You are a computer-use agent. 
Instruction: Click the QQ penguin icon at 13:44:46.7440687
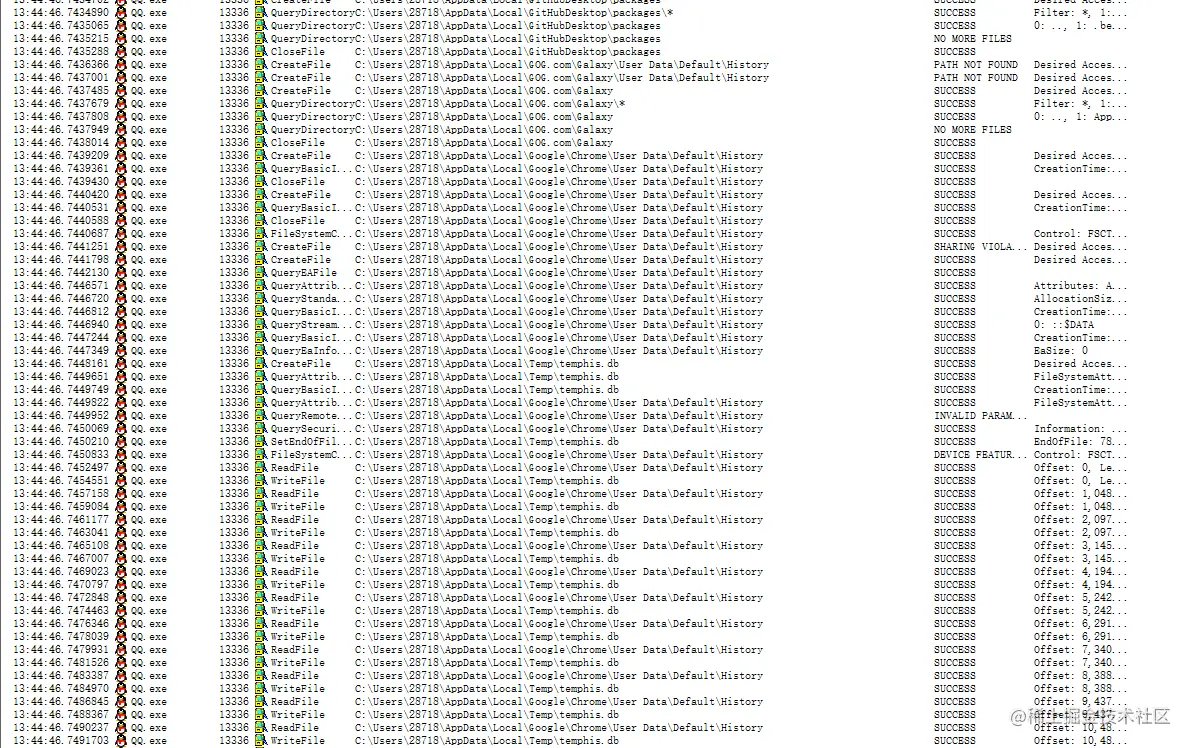coord(121,234)
